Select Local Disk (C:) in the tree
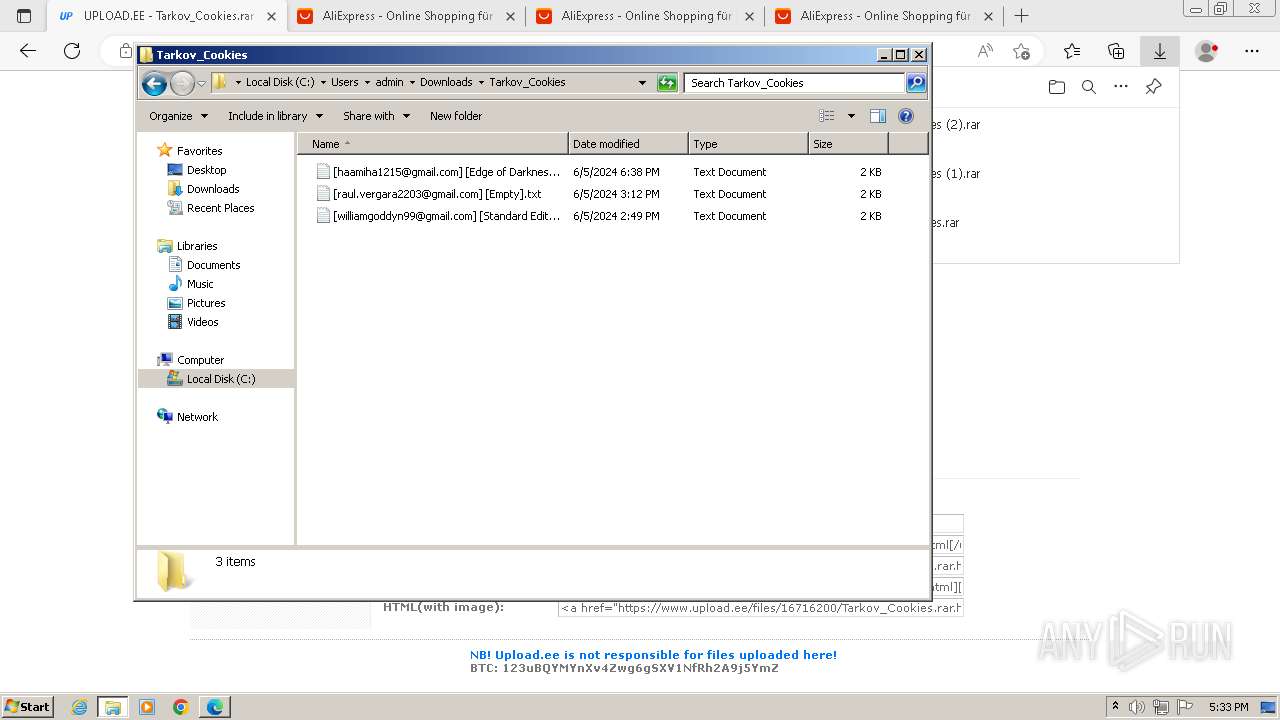This screenshot has height=720, width=1280. tap(220, 379)
